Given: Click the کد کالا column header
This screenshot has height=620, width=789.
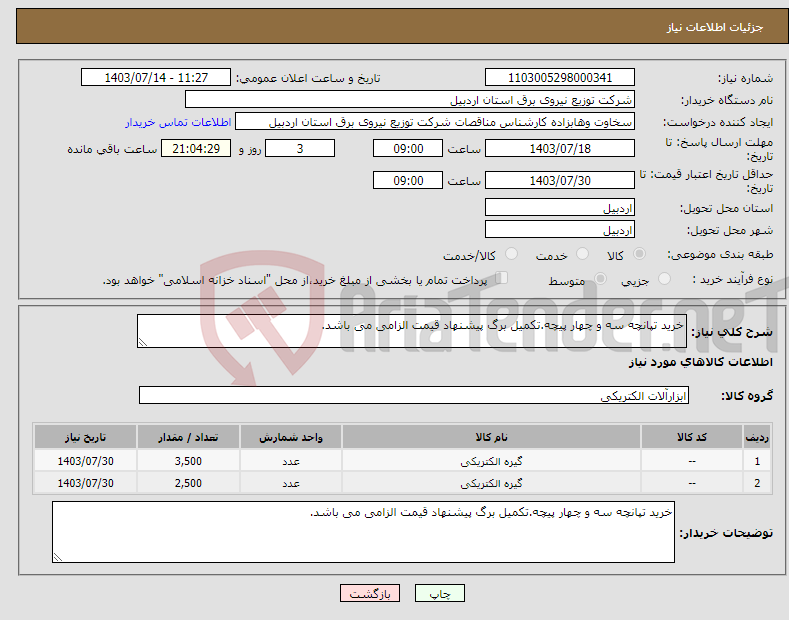Looking at the screenshot, I should point(692,437).
